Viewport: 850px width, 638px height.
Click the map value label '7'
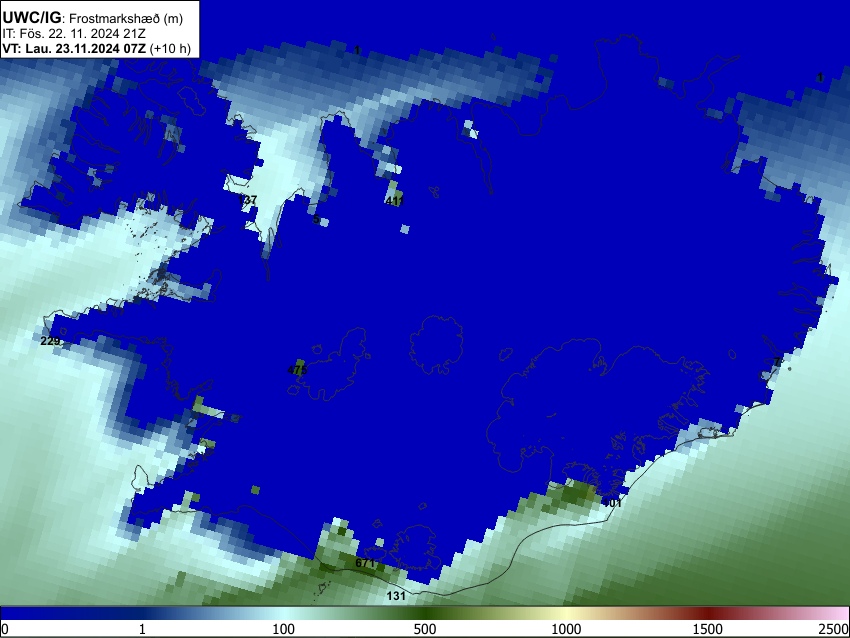[x=777, y=362]
